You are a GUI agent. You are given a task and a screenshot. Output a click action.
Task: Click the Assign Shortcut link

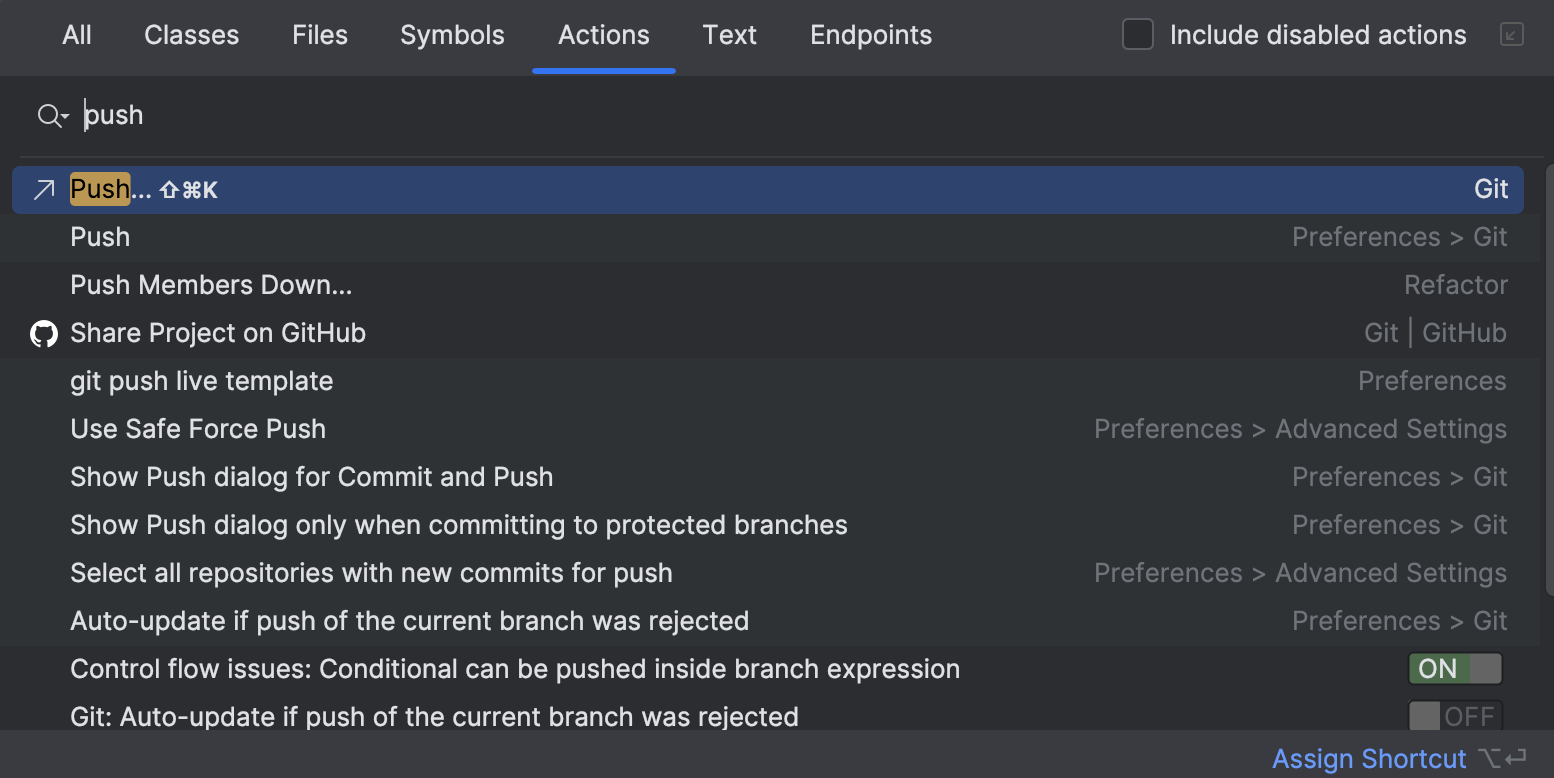pyautogui.click(x=1369, y=758)
